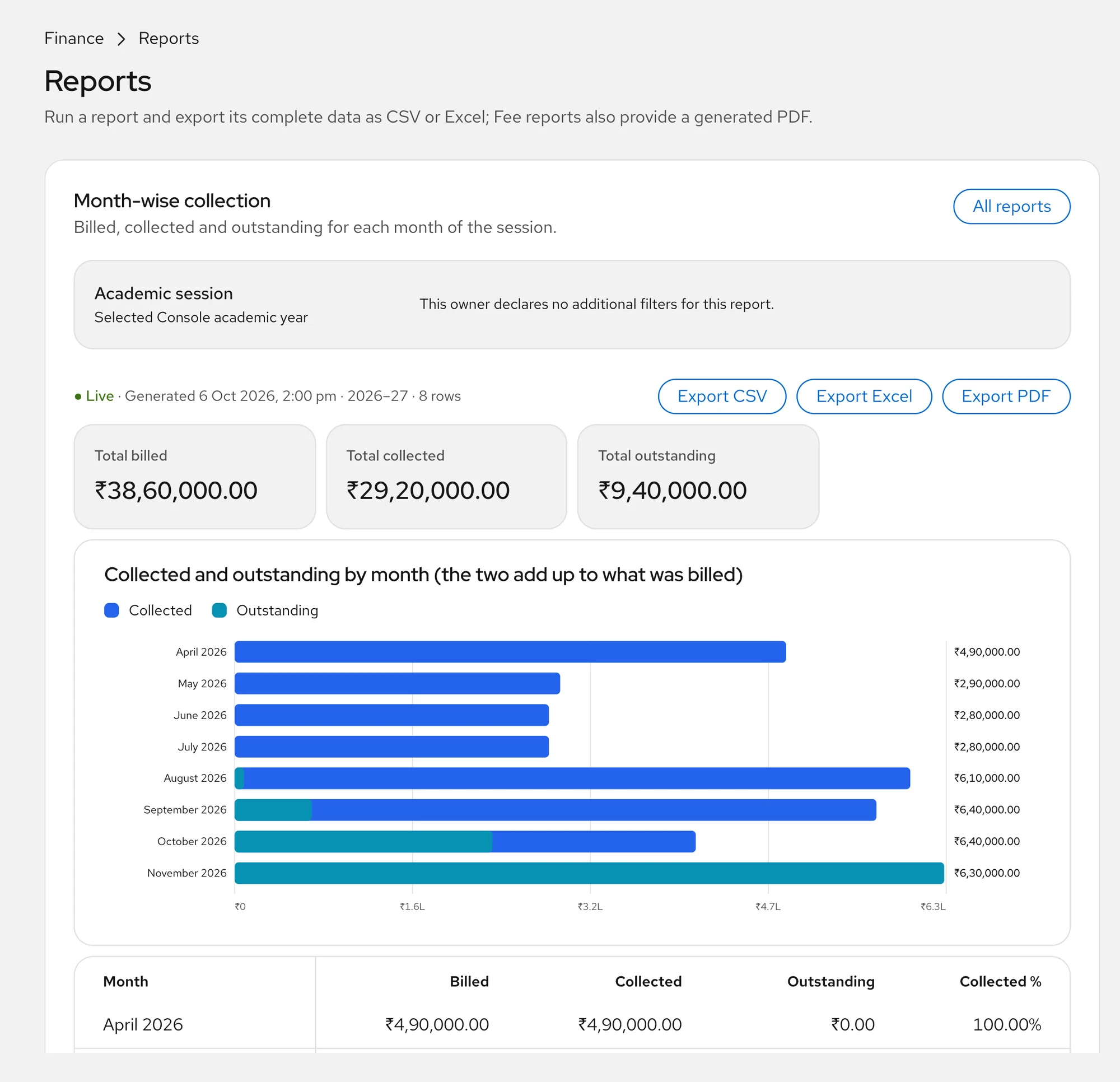Click the green Live status indicator
Screen dimensions: 1120x1082
94,396
